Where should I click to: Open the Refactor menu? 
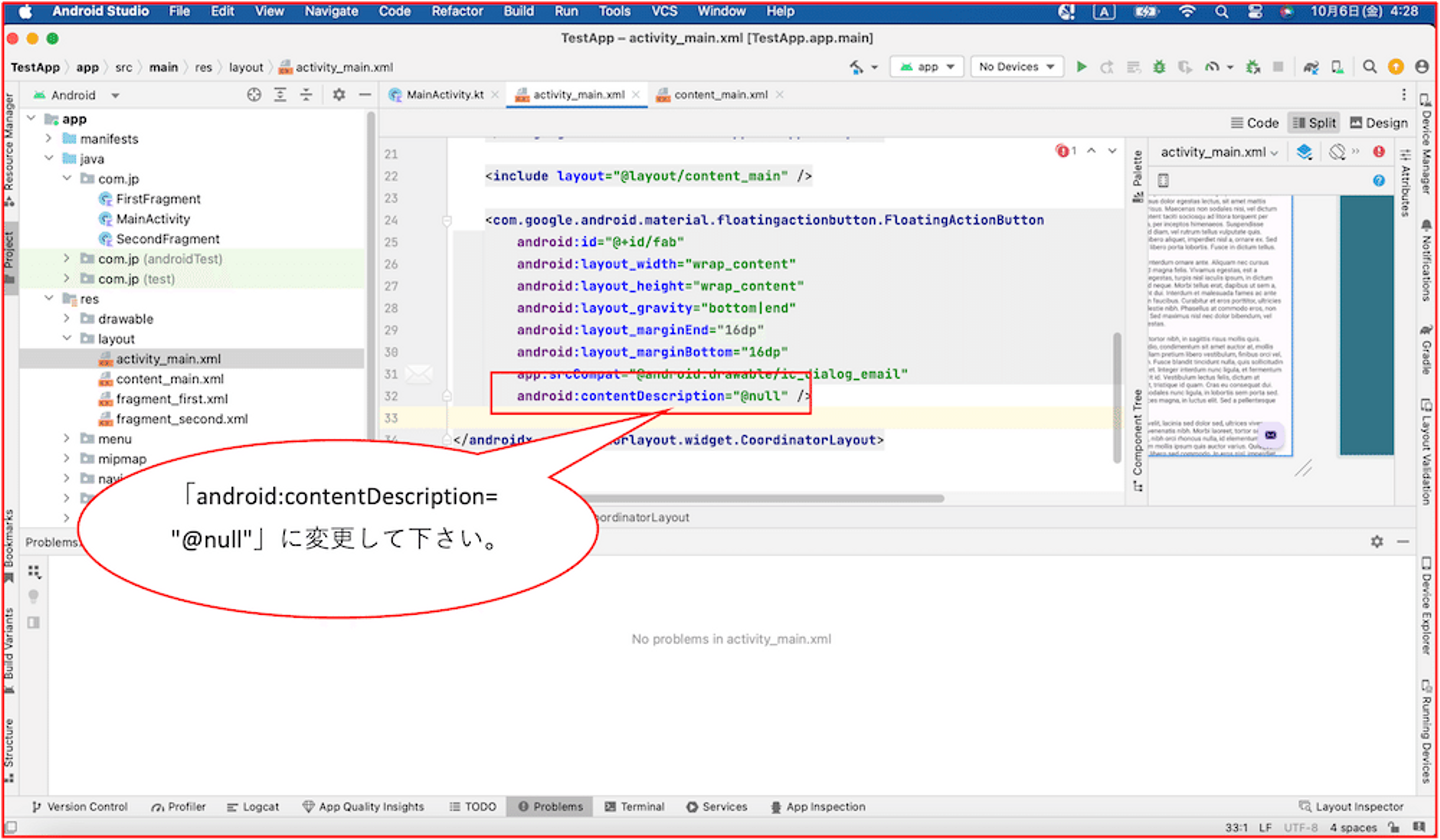click(457, 11)
